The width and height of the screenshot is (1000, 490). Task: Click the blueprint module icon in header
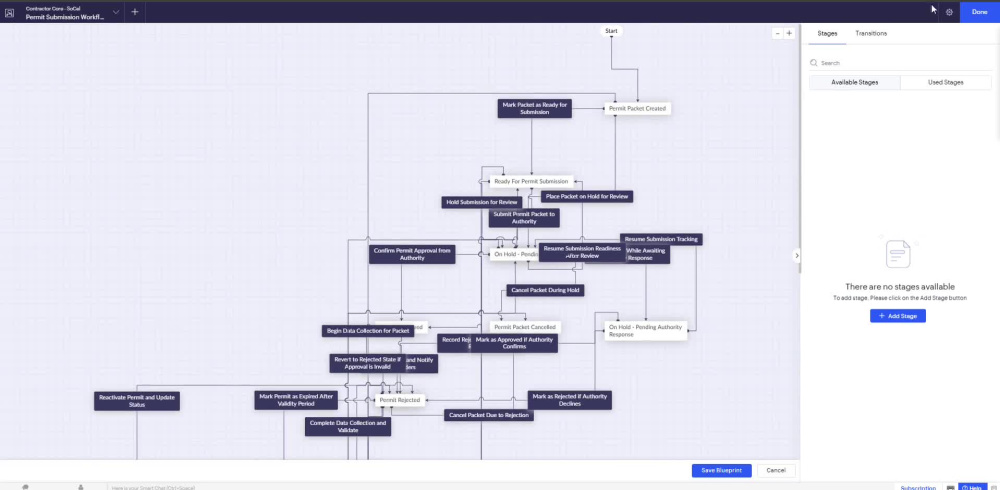point(9,12)
